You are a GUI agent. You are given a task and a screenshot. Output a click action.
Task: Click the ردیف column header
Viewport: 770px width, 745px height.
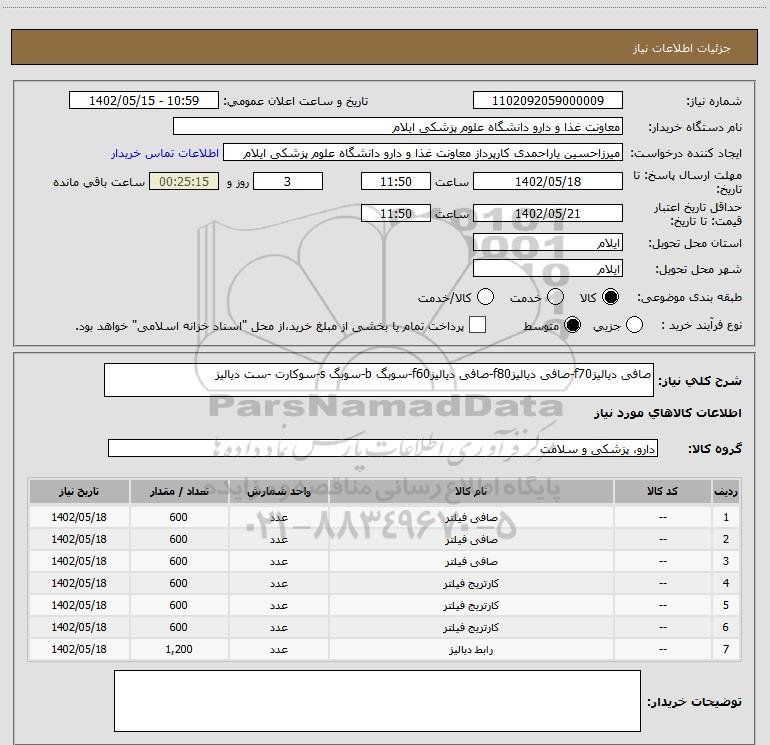tap(726, 491)
